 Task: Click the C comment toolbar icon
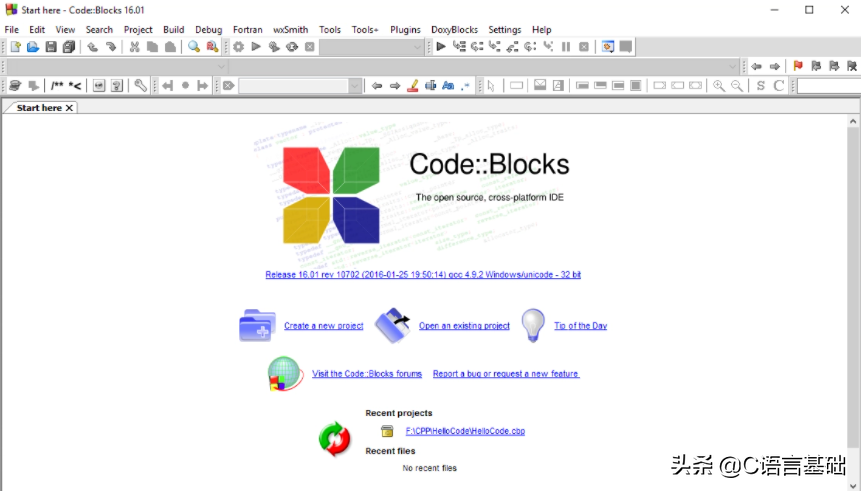click(x=779, y=85)
